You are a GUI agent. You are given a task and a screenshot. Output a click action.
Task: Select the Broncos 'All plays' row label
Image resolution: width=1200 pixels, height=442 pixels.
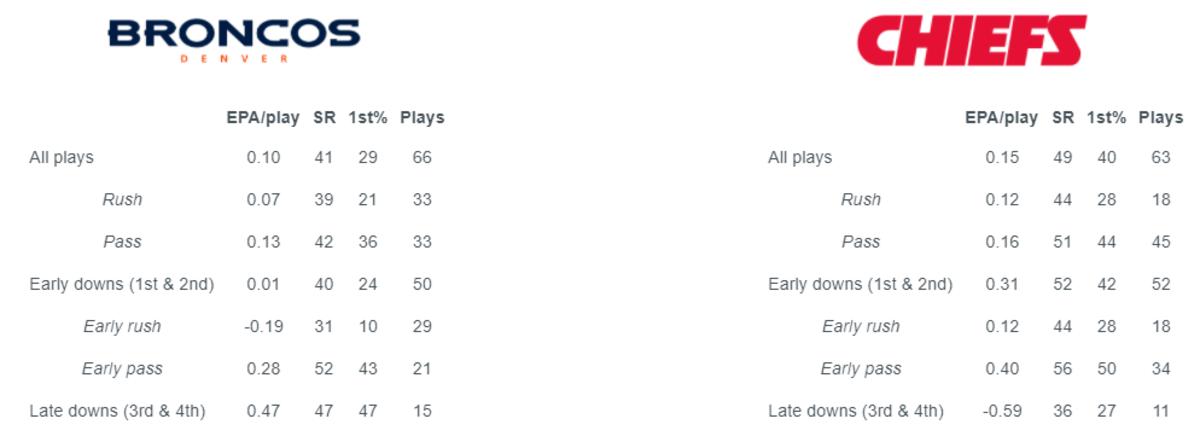62,157
